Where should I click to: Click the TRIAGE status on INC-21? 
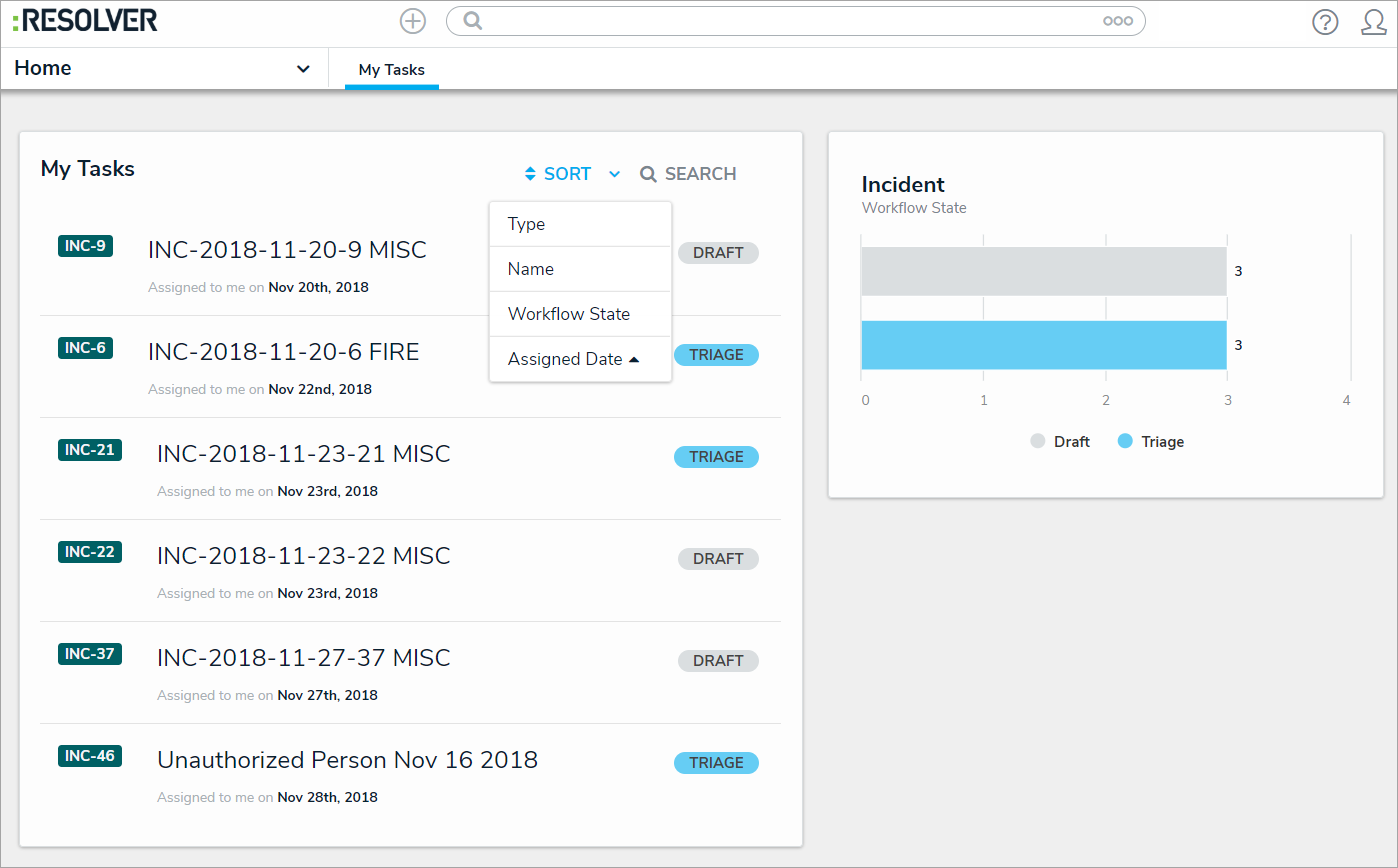[x=716, y=457]
